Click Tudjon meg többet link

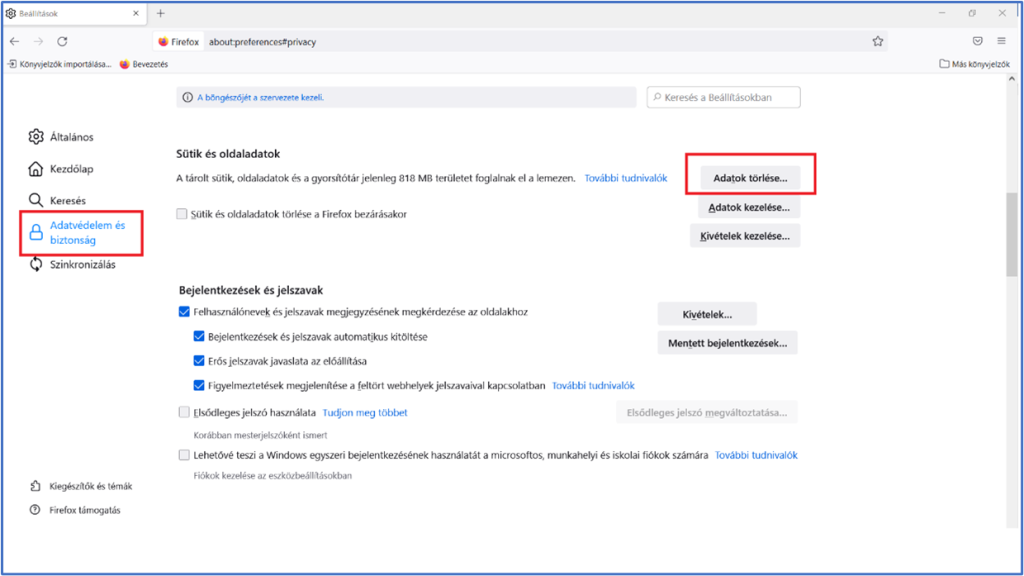pyautogui.click(x=365, y=412)
